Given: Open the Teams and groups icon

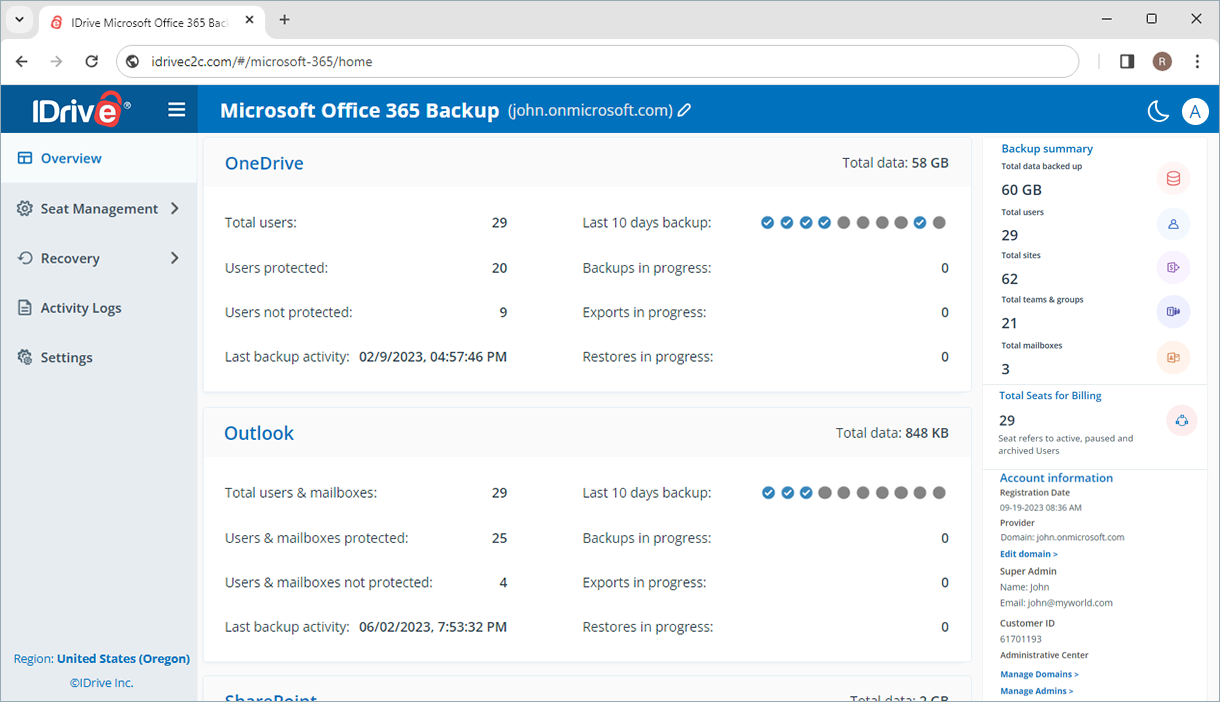Looking at the screenshot, I should (x=1172, y=311).
